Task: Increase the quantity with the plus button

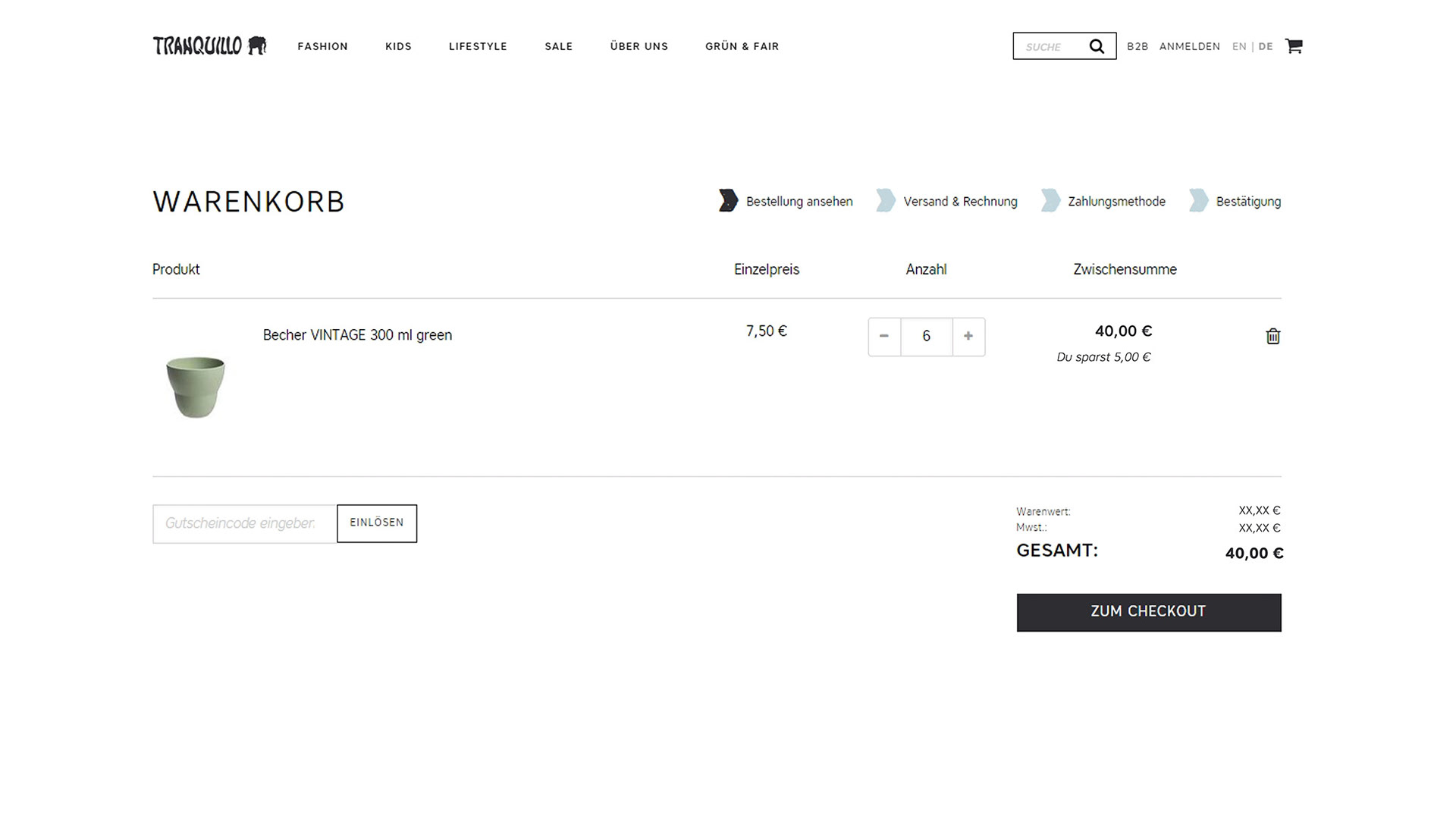Action: coord(968,336)
